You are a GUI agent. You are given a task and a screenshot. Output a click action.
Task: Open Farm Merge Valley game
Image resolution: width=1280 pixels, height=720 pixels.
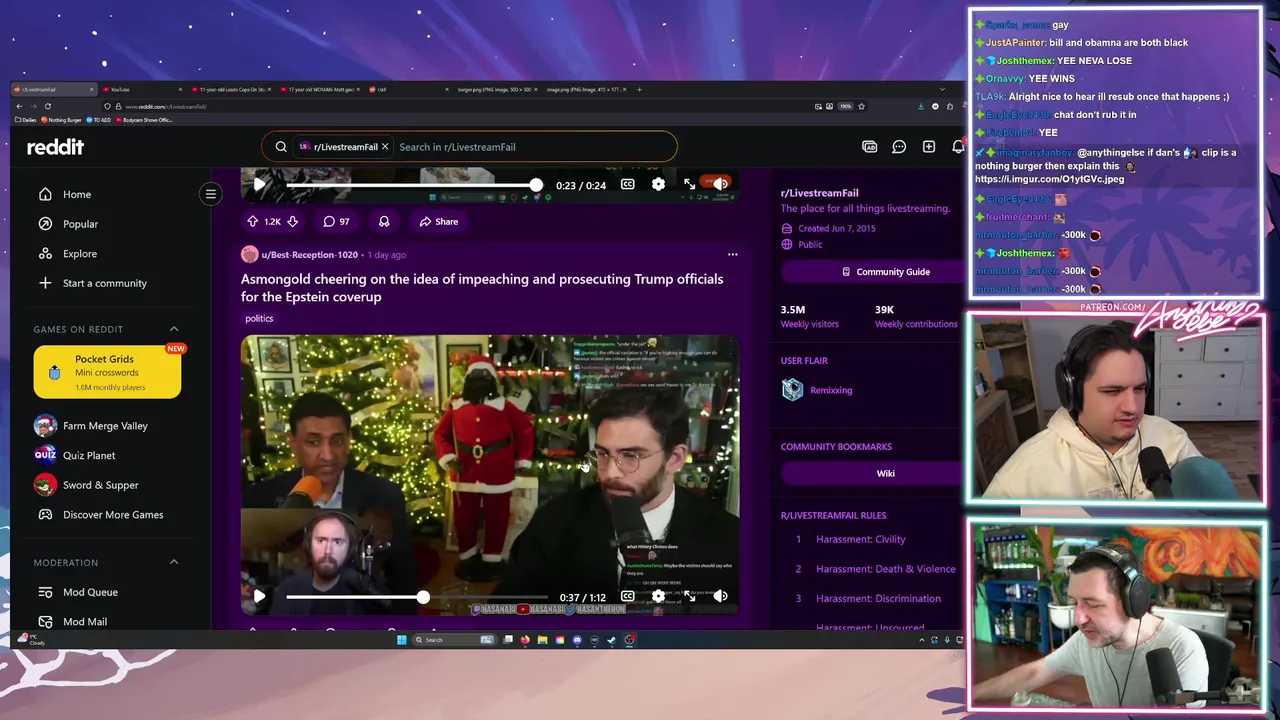click(105, 426)
